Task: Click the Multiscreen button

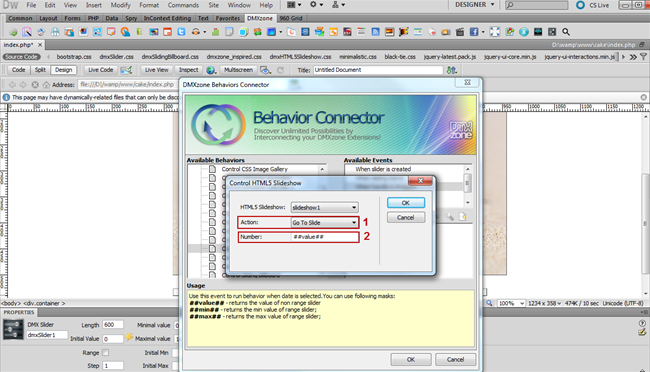Action: (238, 70)
